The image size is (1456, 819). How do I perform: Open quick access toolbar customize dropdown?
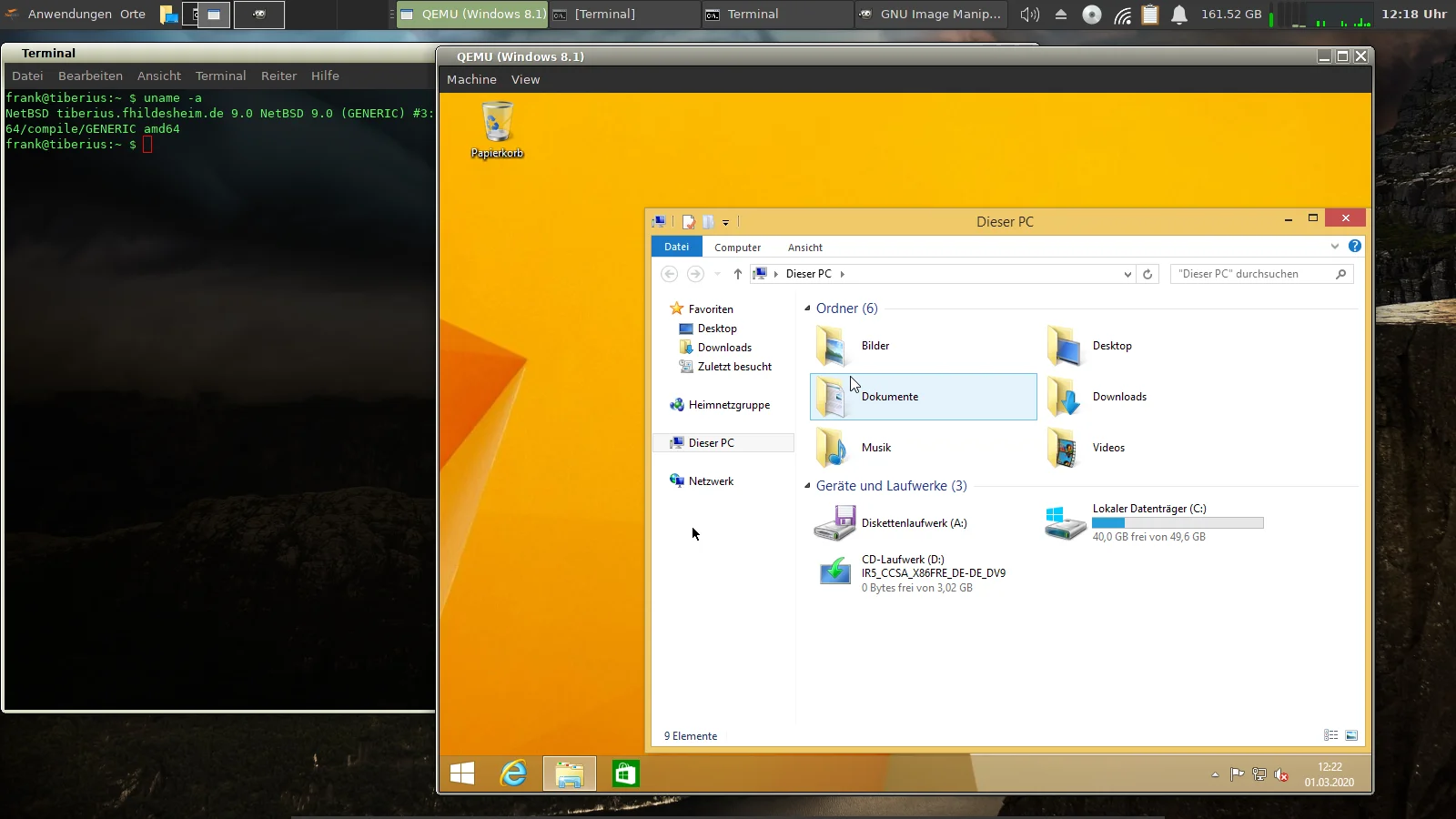pos(725,222)
